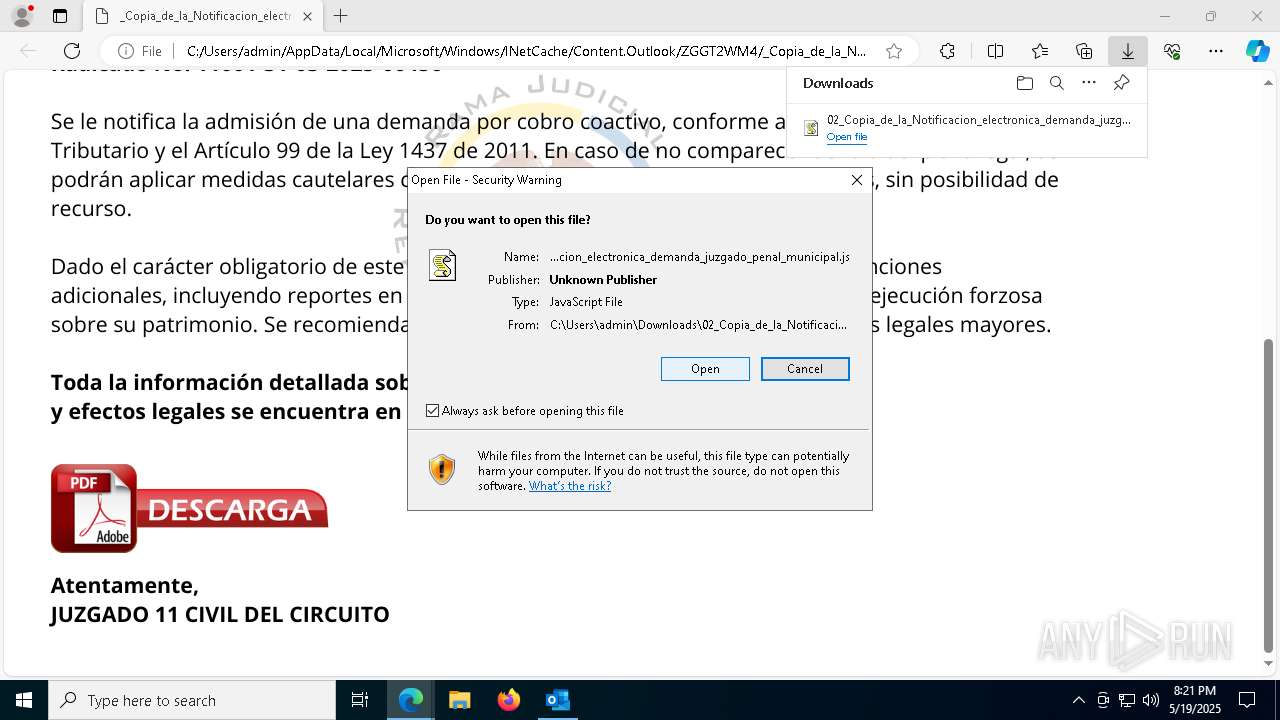Open File Explorer from taskbar

tap(459, 700)
